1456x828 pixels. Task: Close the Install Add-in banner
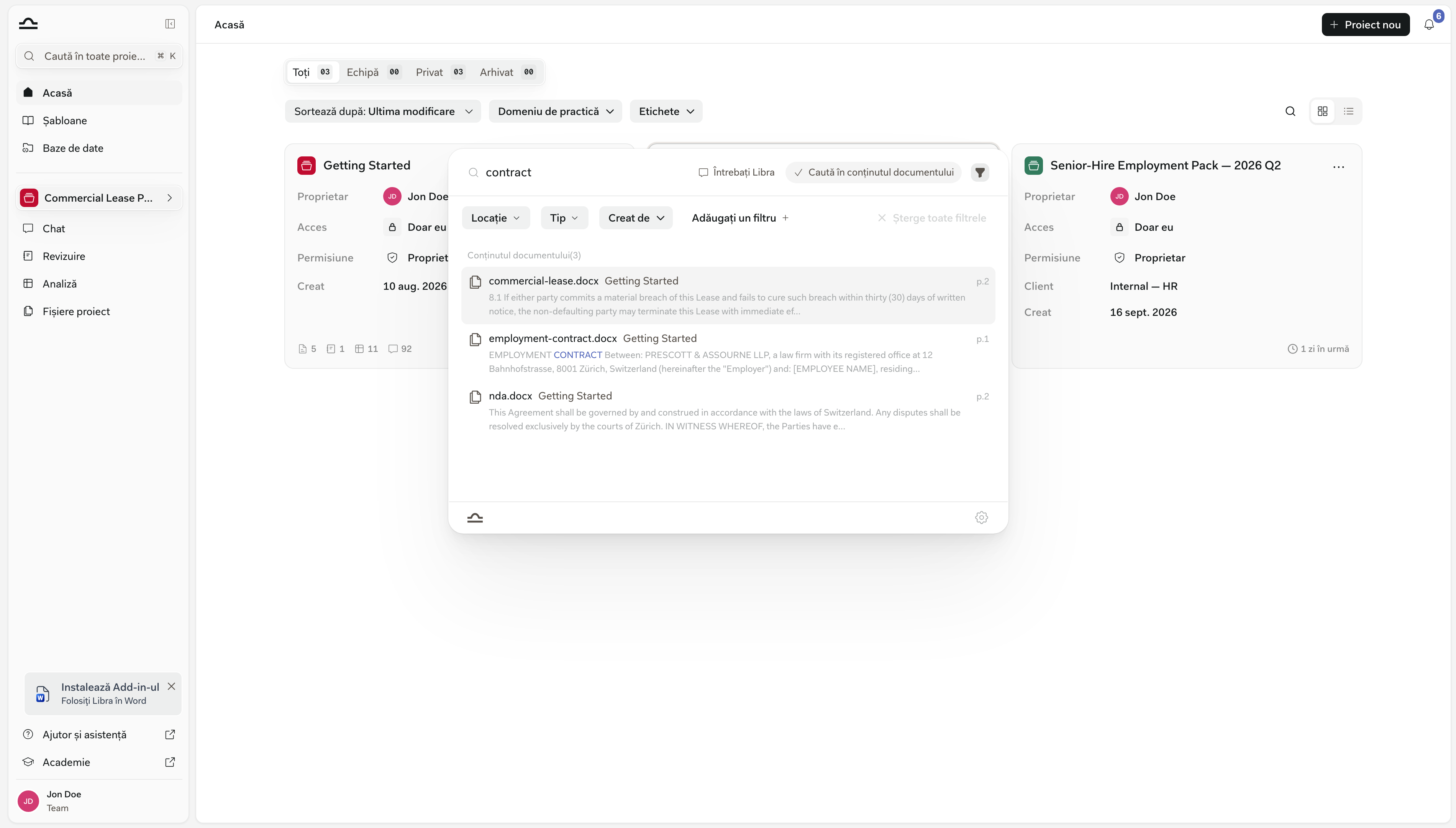pos(171,687)
